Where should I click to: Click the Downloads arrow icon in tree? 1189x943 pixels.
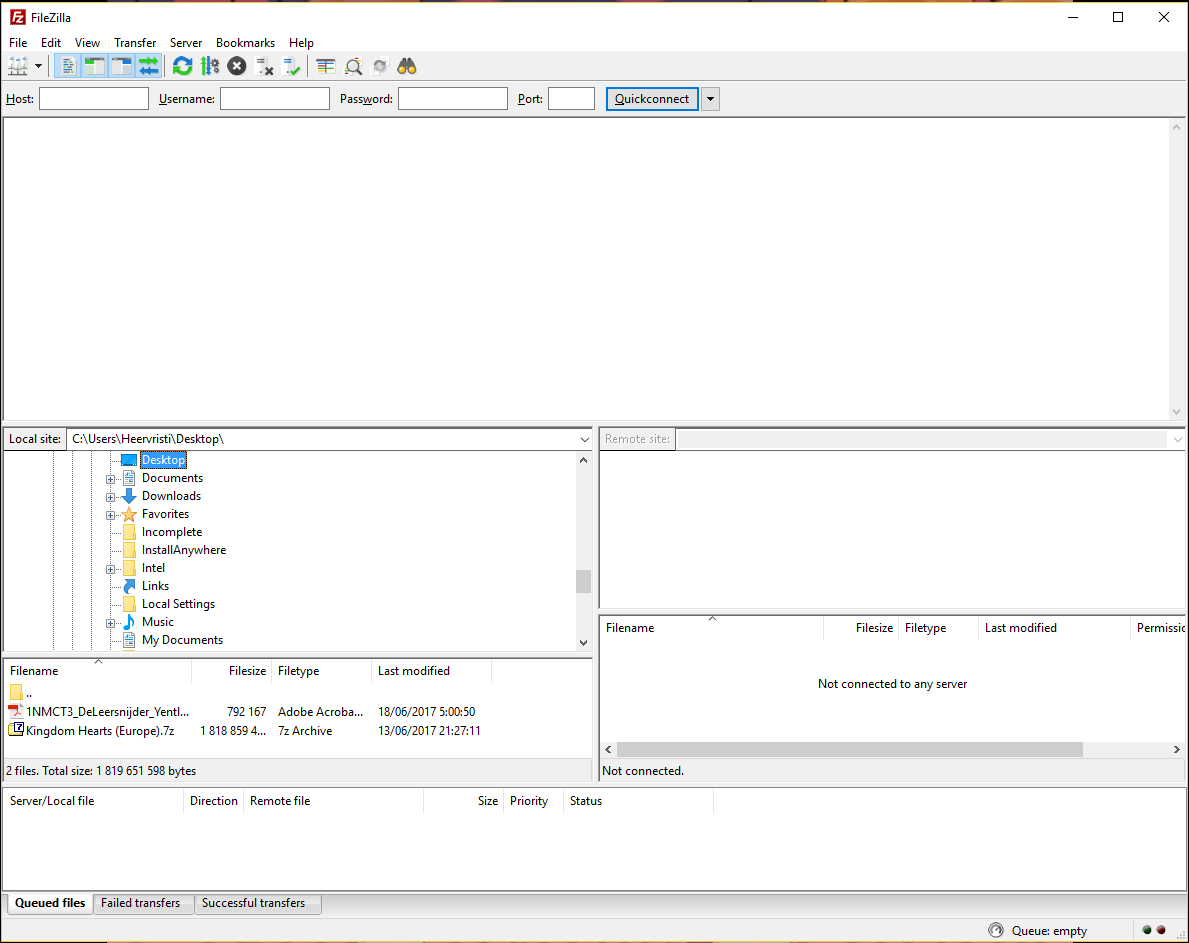click(129, 497)
